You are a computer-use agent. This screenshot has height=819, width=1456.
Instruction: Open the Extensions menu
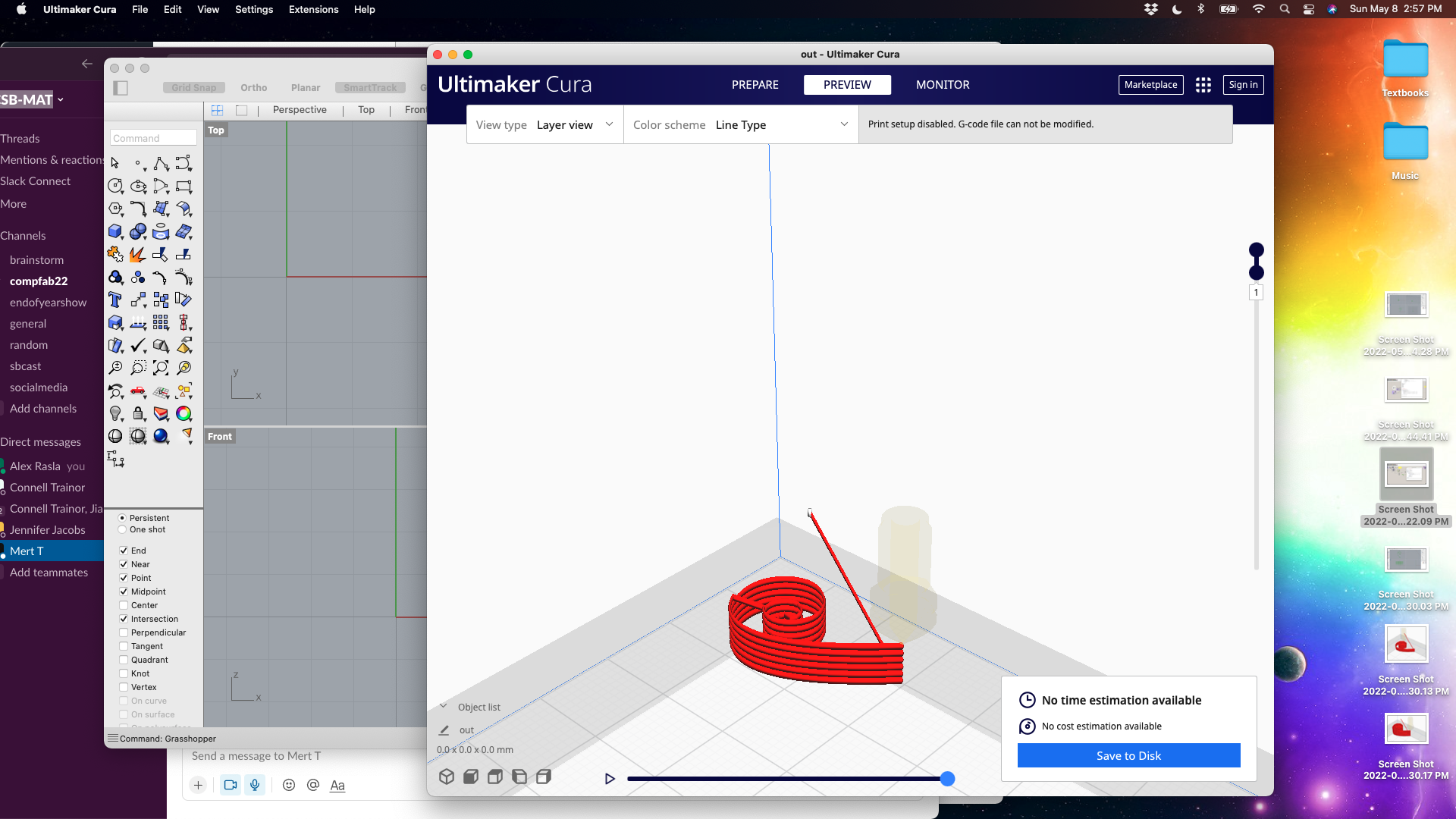click(x=313, y=9)
